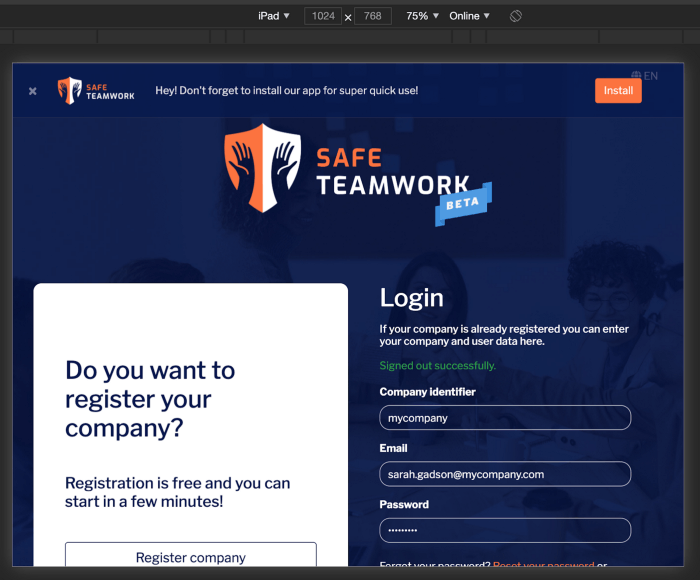Screen dimensions: 700x580
Task: Click the rotate device orientation icon
Action: pos(516,16)
